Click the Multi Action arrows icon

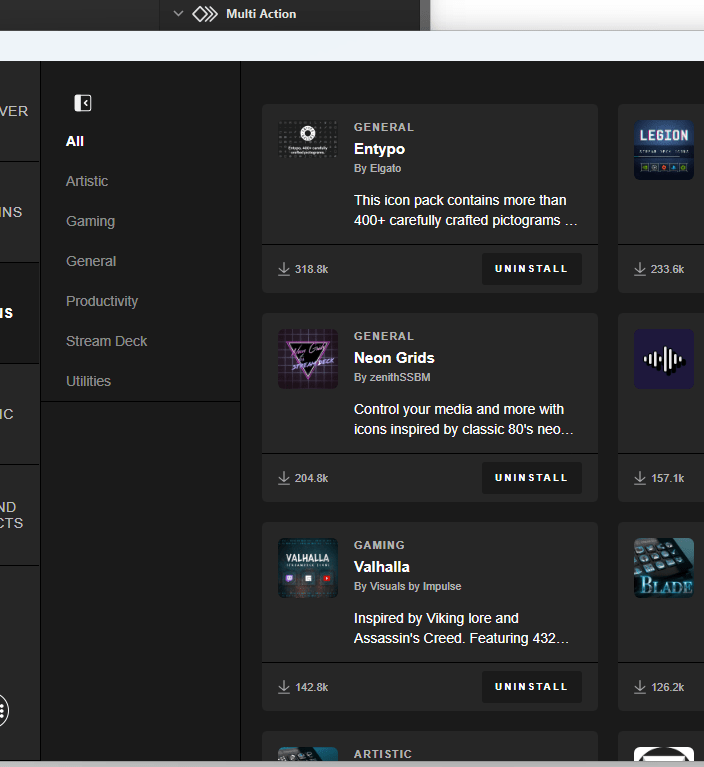pyautogui.click(x=205, y=14)
